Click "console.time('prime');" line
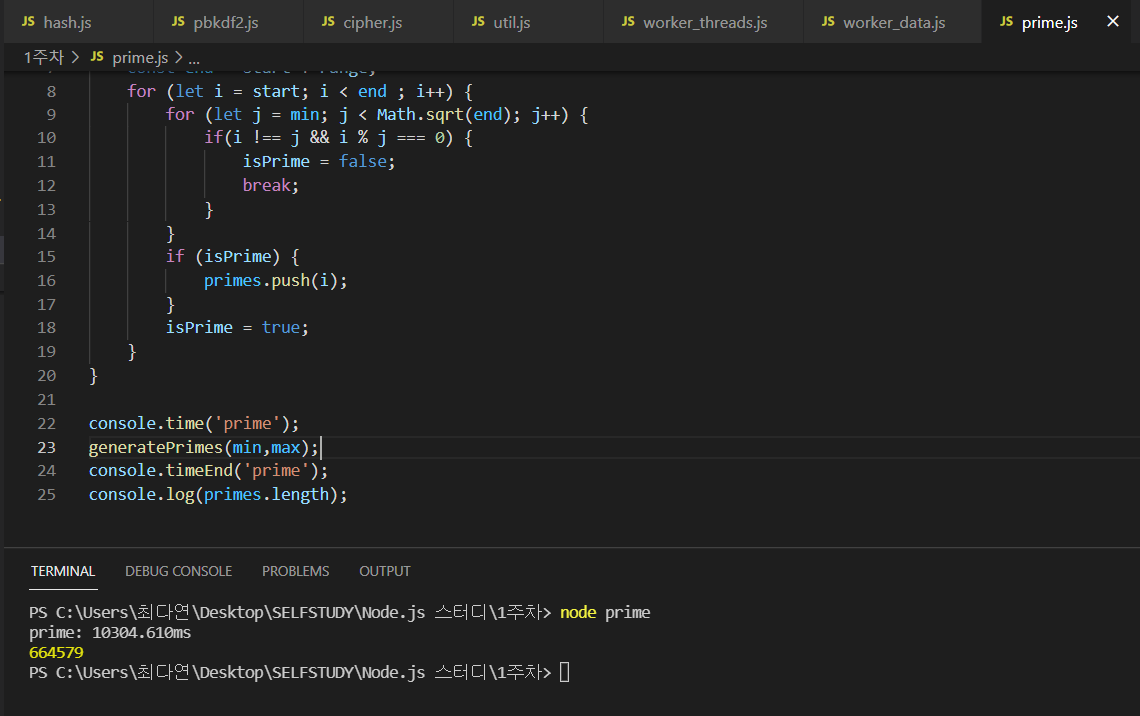Screen dimensions: 1140x716 tap(193, 424)
